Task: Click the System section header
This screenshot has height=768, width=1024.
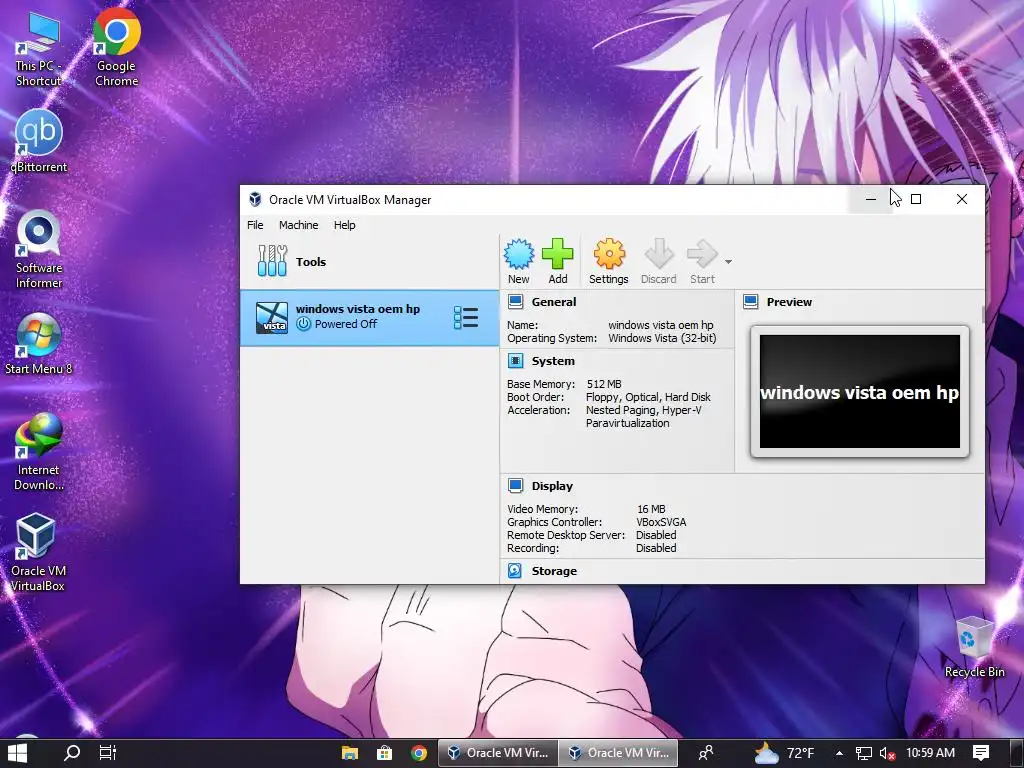Action: (553, 360)
